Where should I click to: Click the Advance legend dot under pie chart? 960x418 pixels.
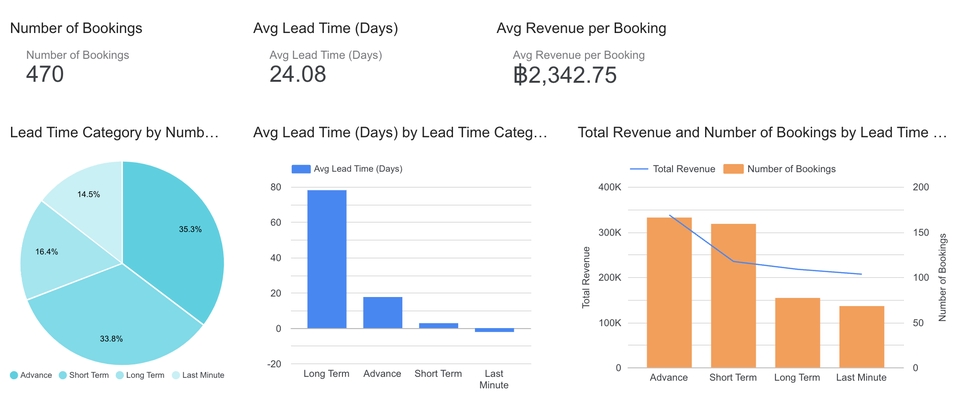point(14,375)
